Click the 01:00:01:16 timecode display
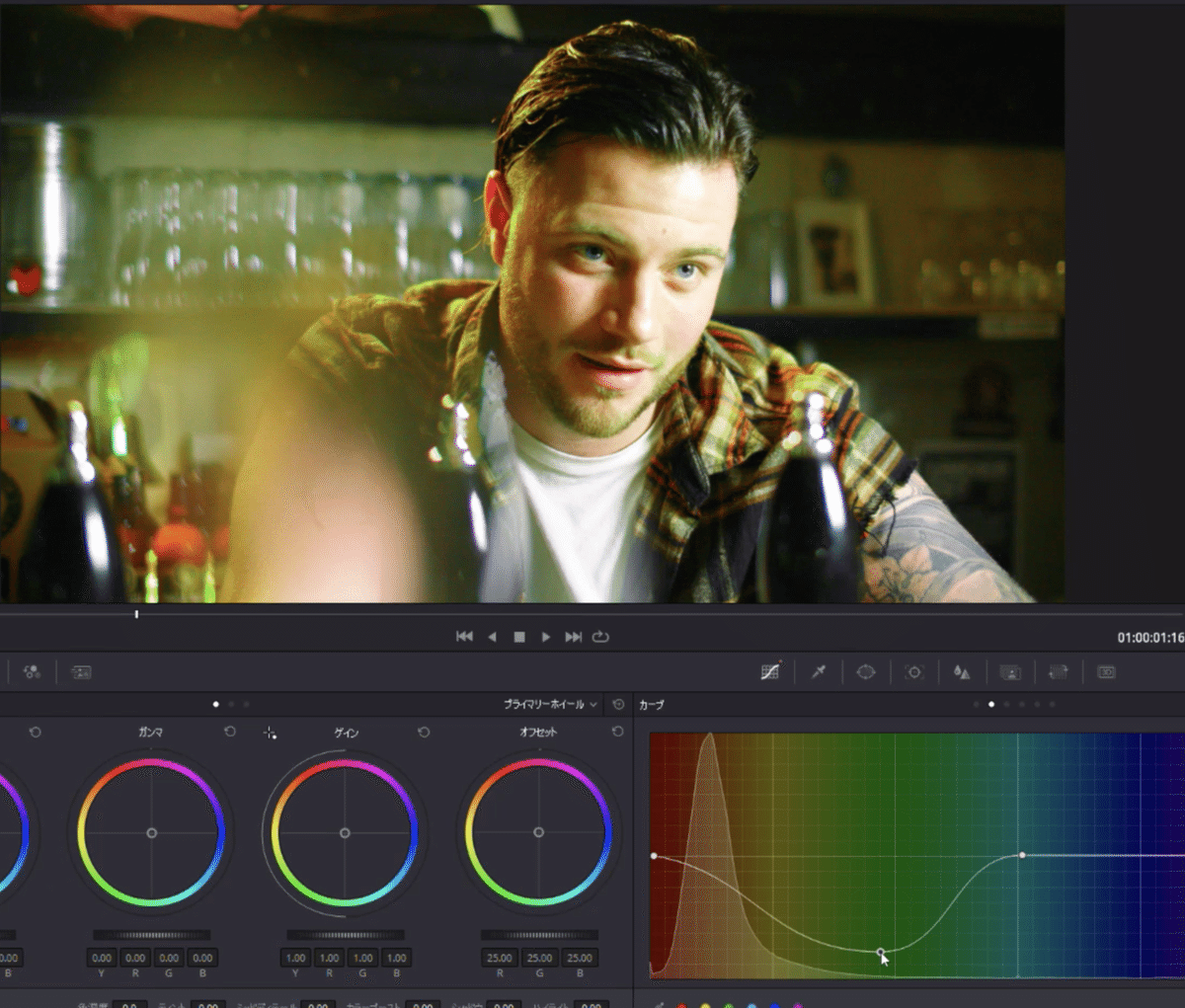This screenshot has height=1008, width=1185. 1150,638
